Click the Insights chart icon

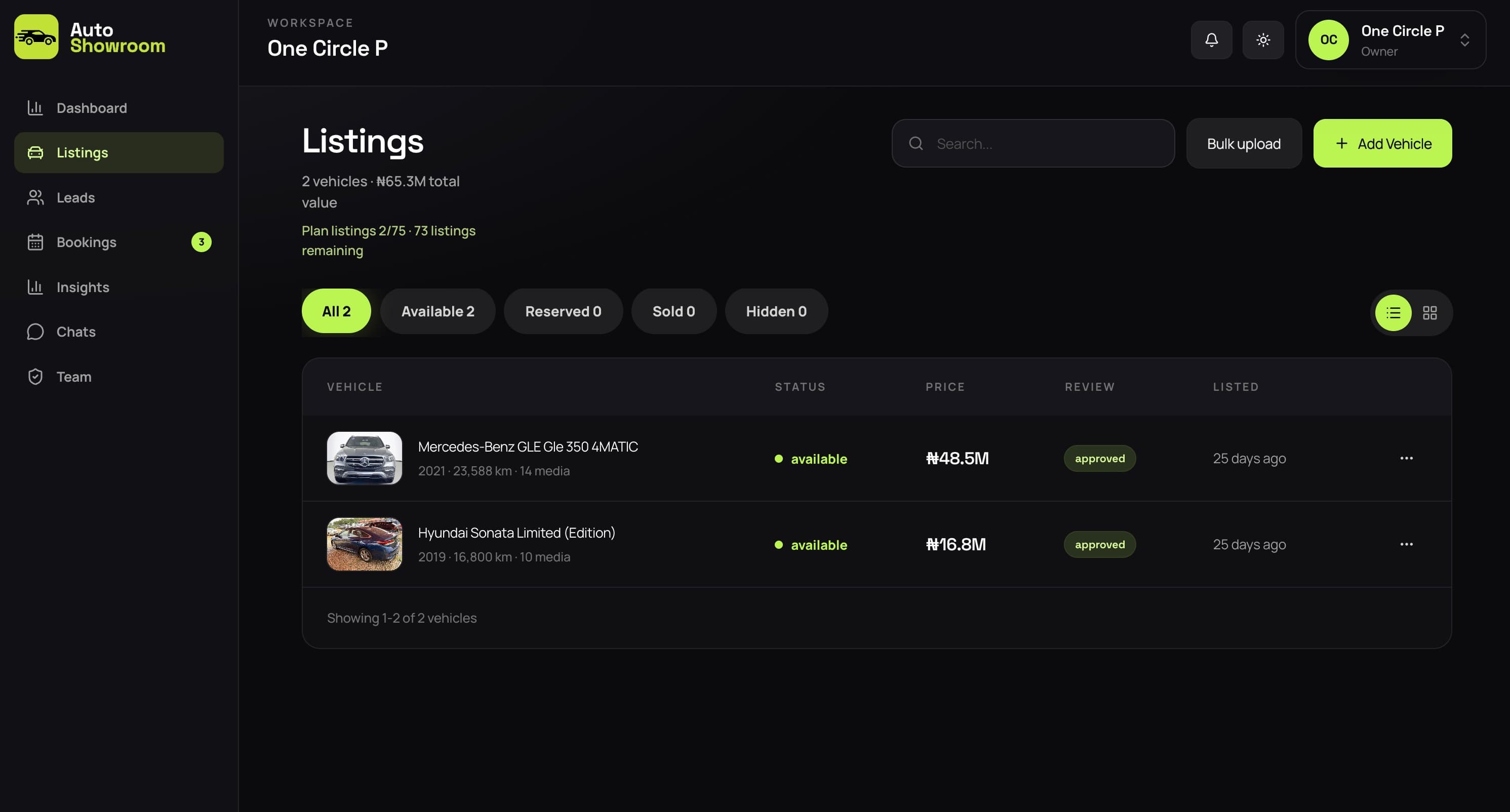click(x=35, y=287)
